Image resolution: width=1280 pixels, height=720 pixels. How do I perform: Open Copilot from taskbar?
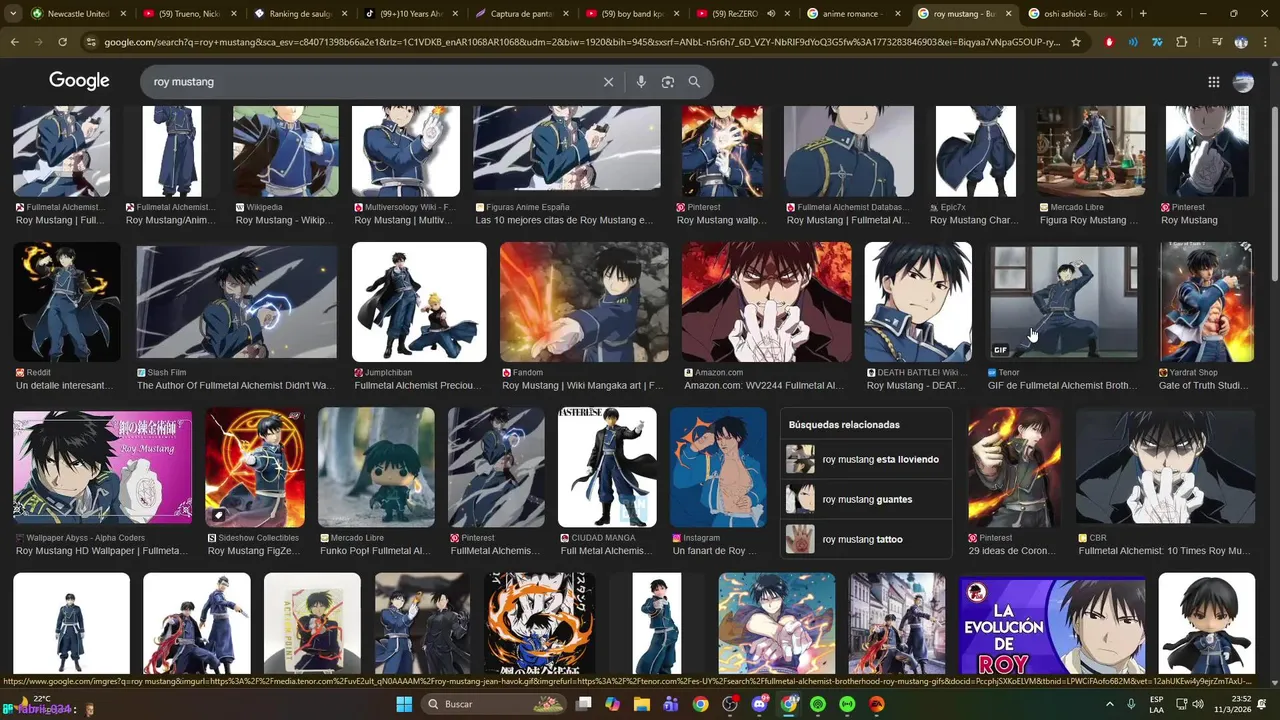[x=612, y=704]
